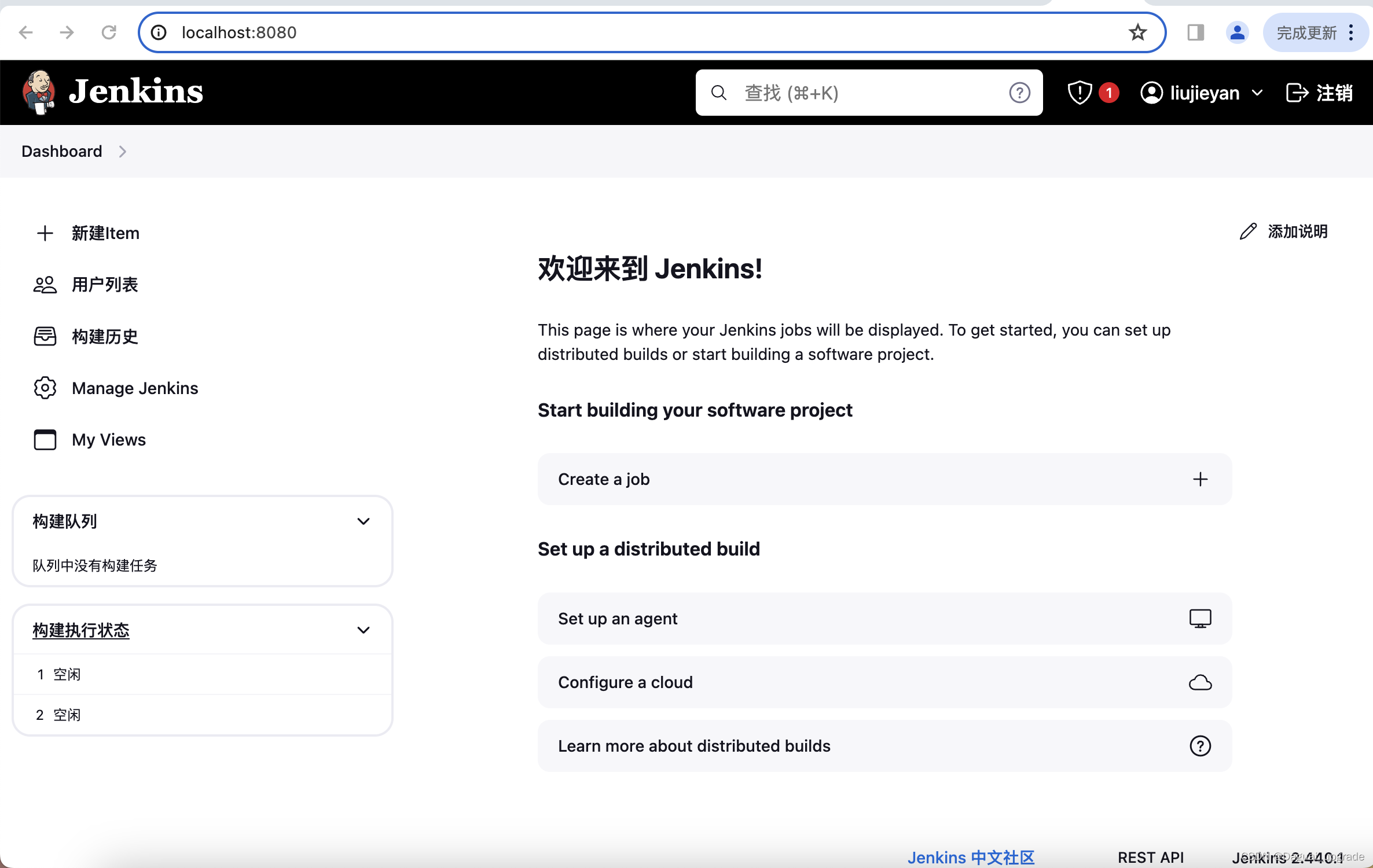Click the pencil icon for 添加说明

click(1248, 231)
